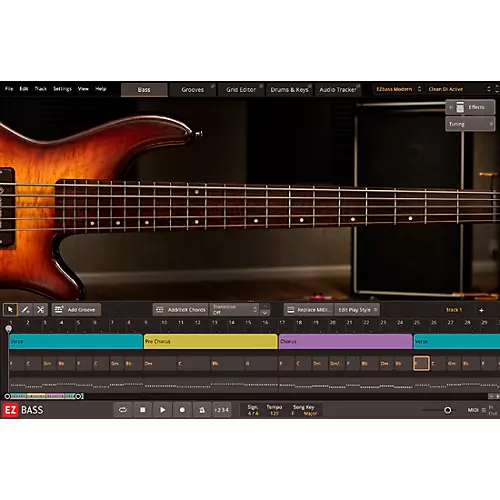The image size is (500, 500).
Task: Select the highlighted F chord at bar 25
Action: [x=421, y=363]
